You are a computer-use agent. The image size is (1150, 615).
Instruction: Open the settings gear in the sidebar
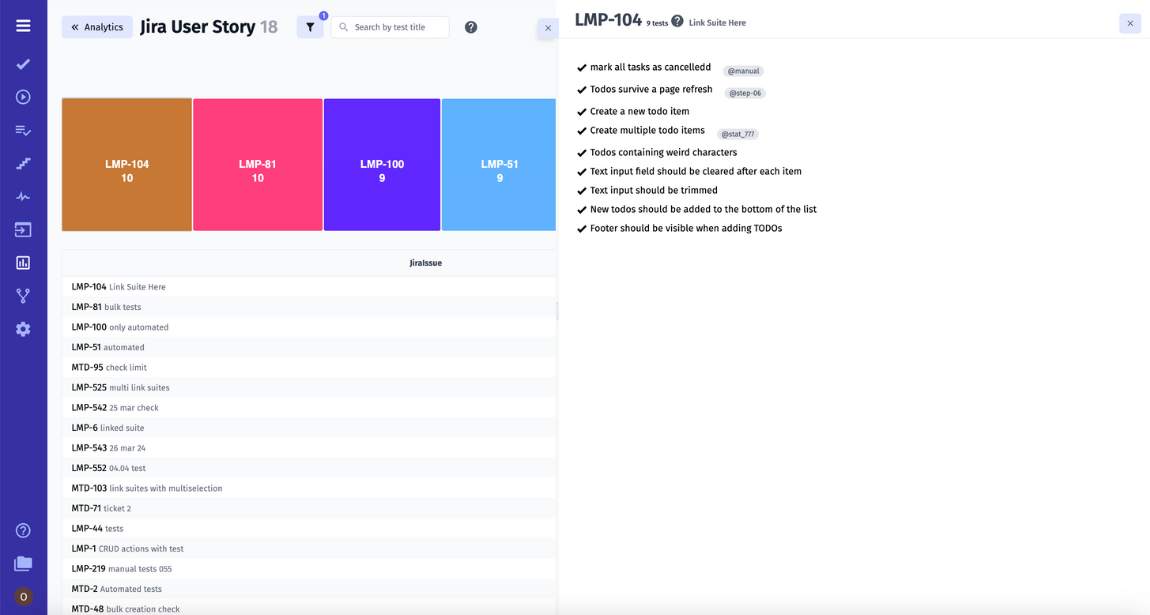[23, 328]
